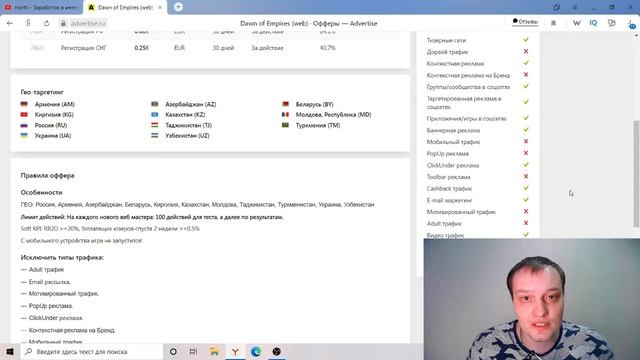
Task: Click the Russia flag icon
Action: (x=24, y=125)
